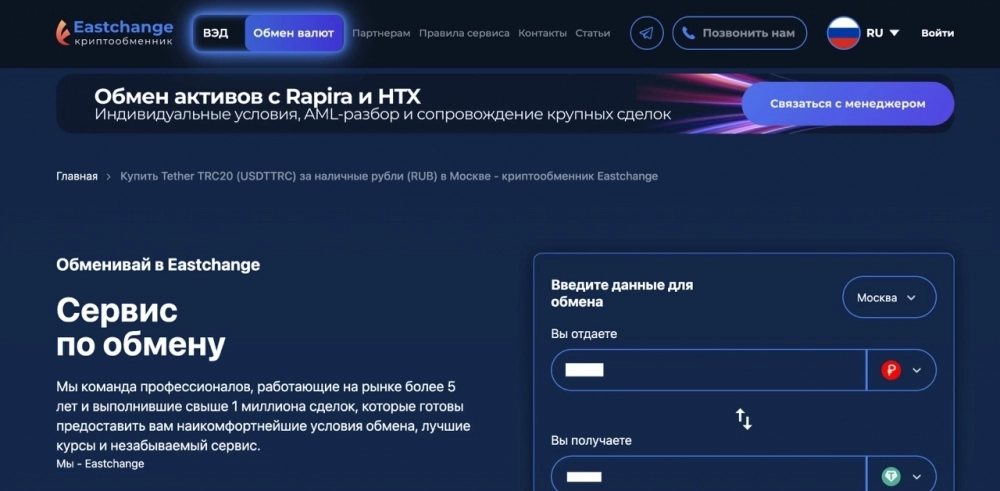Expand the Tether currency dropdown chevron
The image size is (1000, 491).
tap(917, 477)
